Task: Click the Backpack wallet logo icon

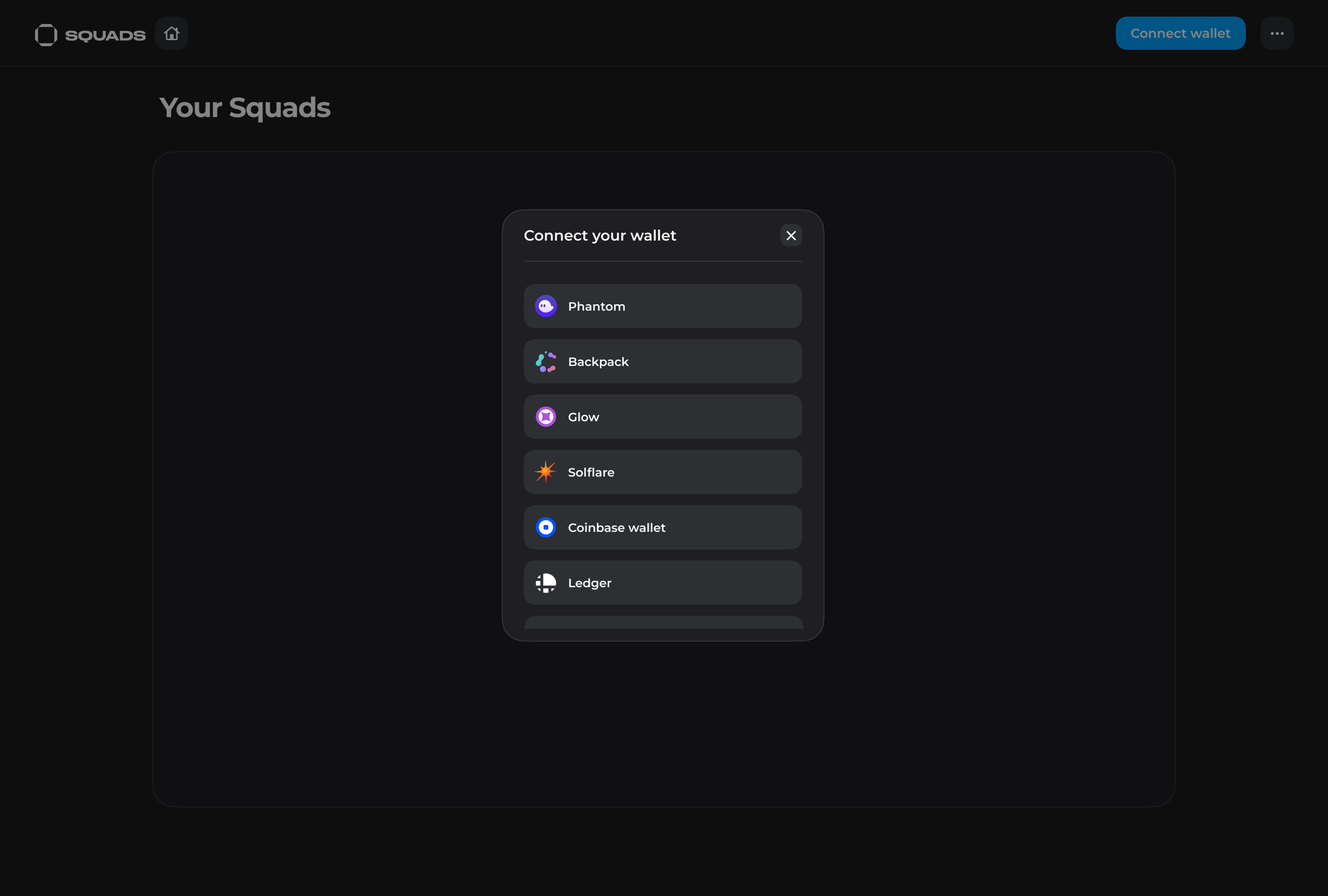Action: 545,362
